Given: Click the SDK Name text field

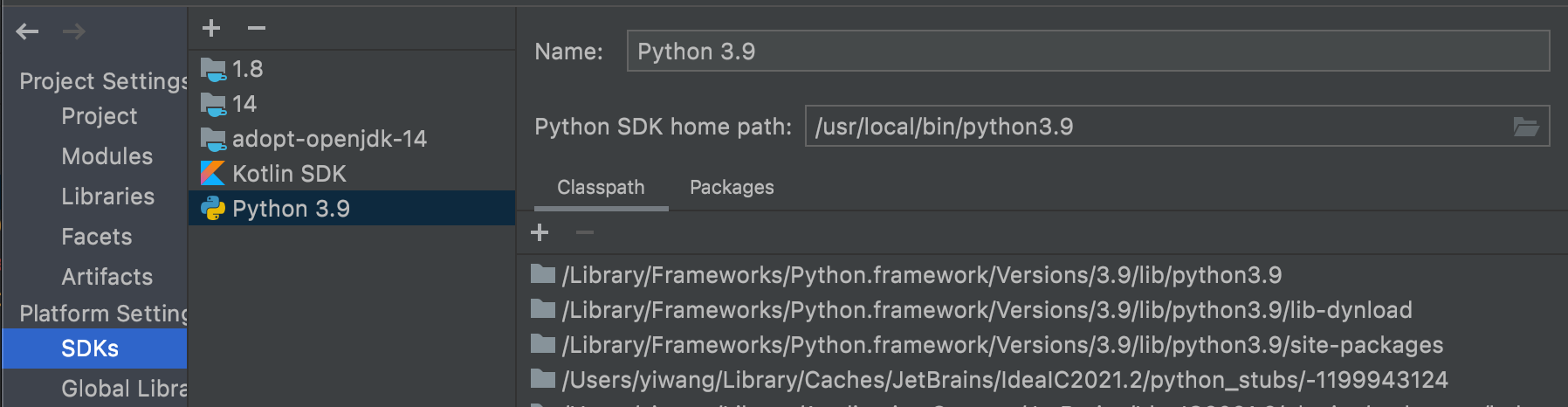Looking at the screenshot, I should tap(1087, 52).
